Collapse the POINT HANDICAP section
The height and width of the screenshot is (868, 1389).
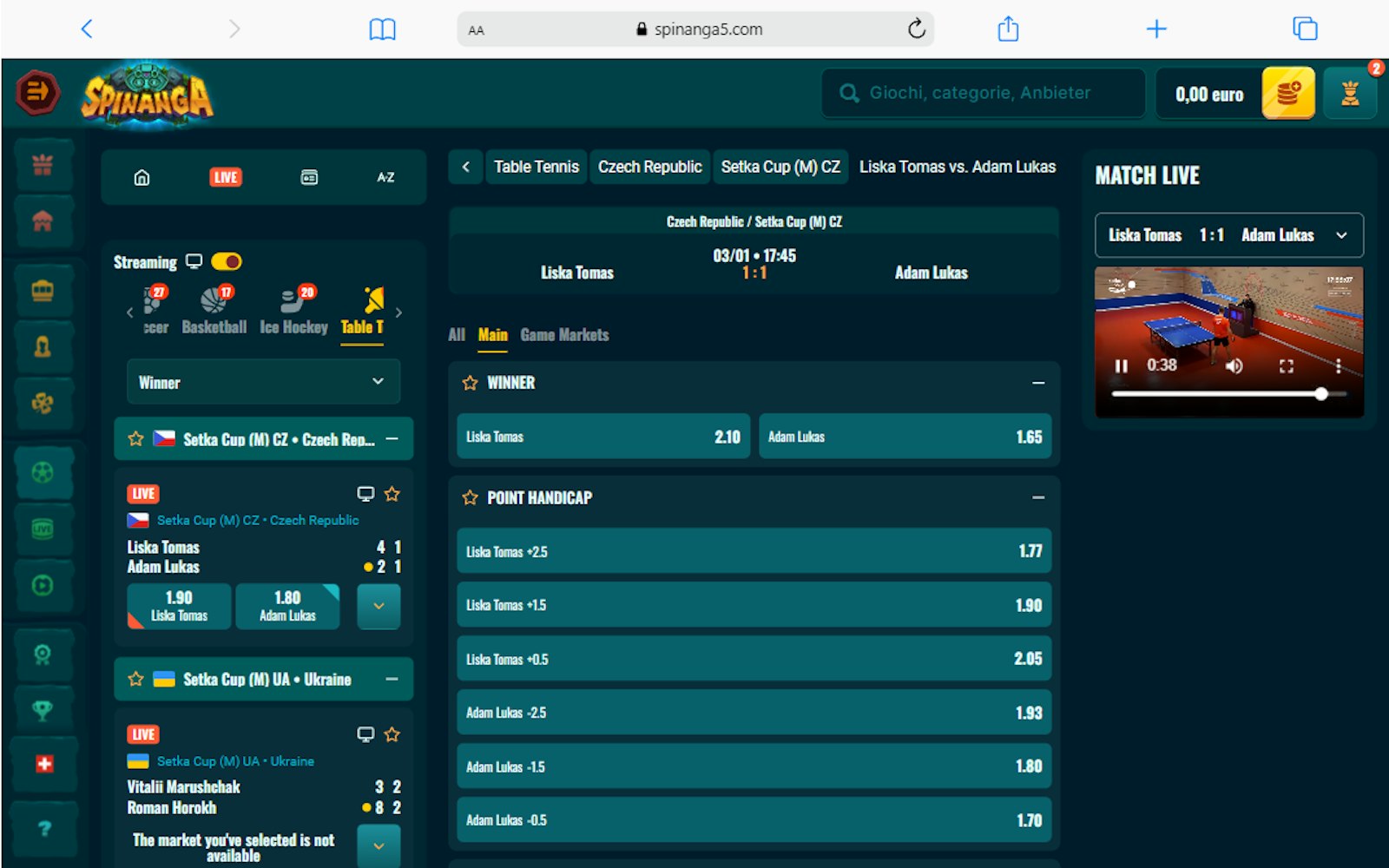tap(1037, 497)
